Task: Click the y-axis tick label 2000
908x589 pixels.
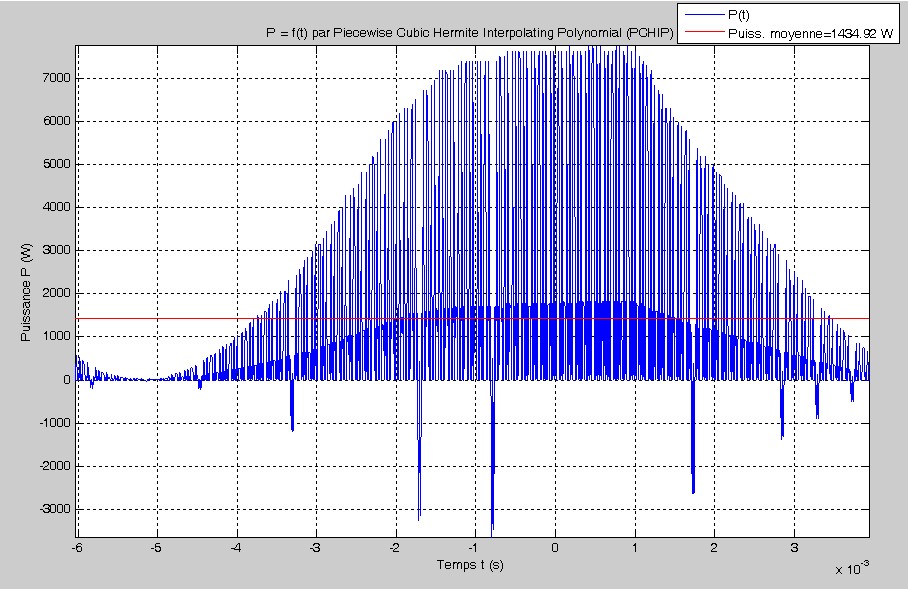Action: pyautogui.click(x=56, y=294)
